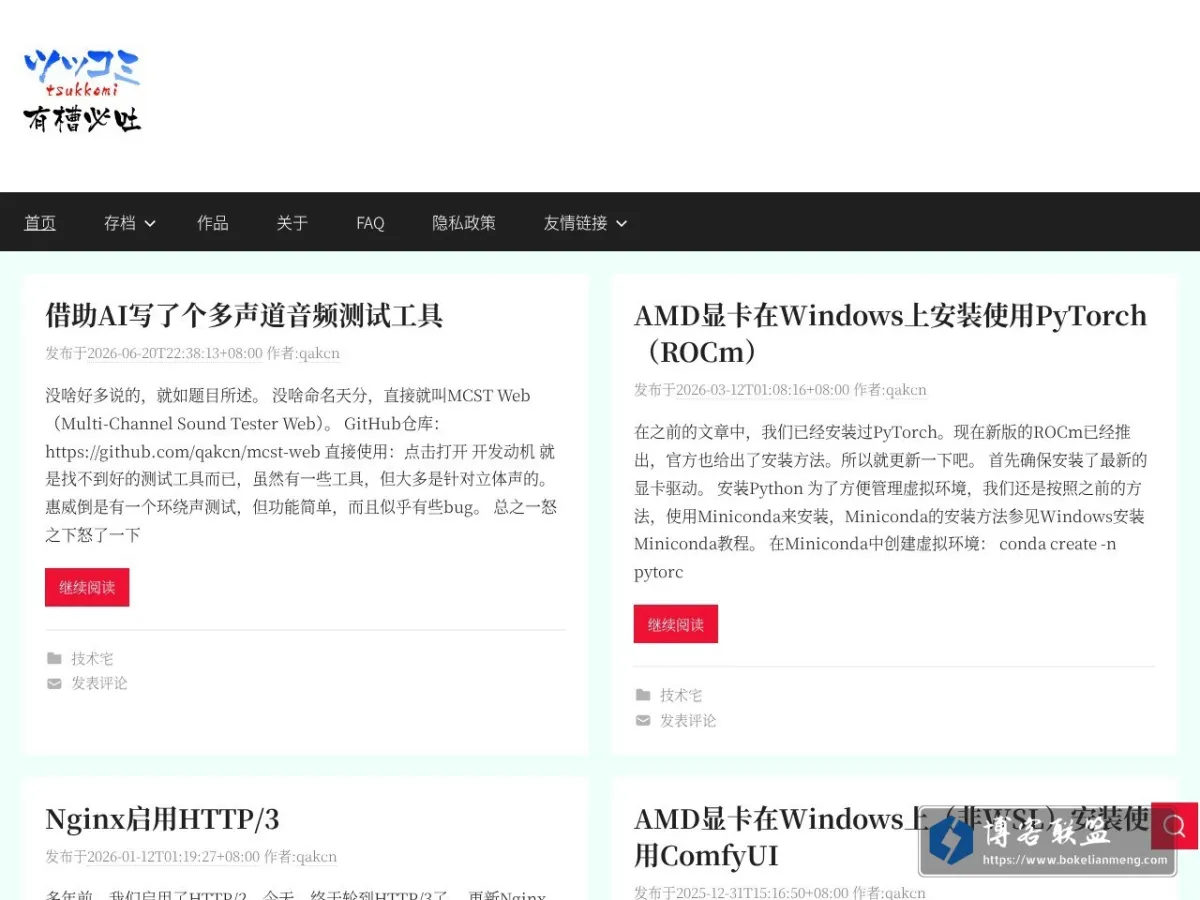Click 发表评论 under the PyTorch（ROCm） post

coord(688,720)
